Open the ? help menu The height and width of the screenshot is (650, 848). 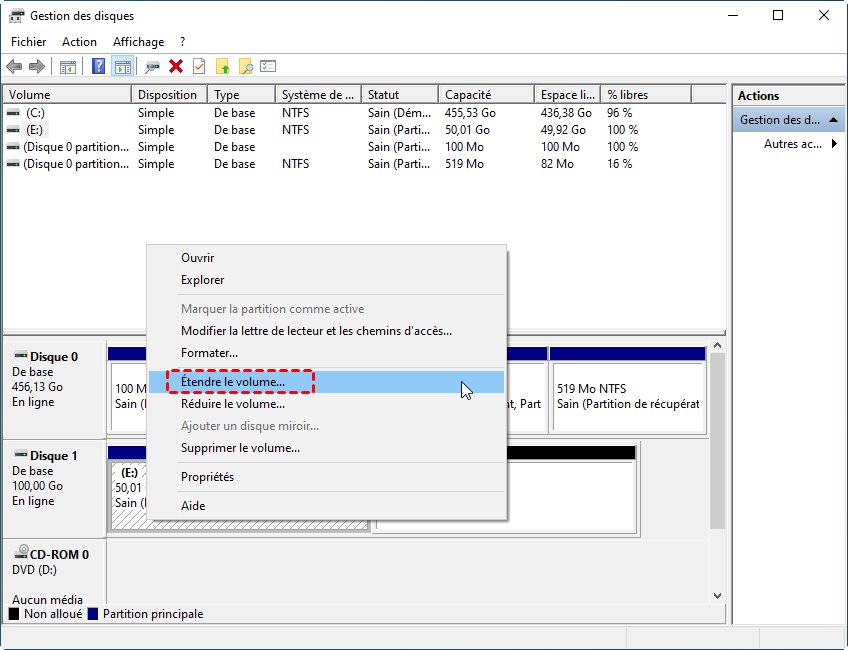[183, 42]
